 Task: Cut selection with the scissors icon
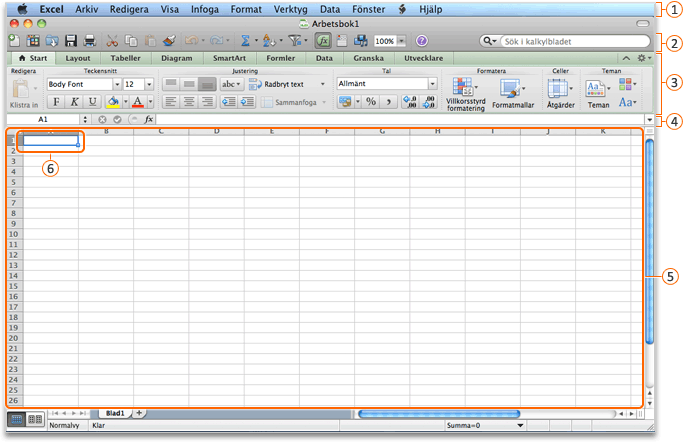pos(112,41)
